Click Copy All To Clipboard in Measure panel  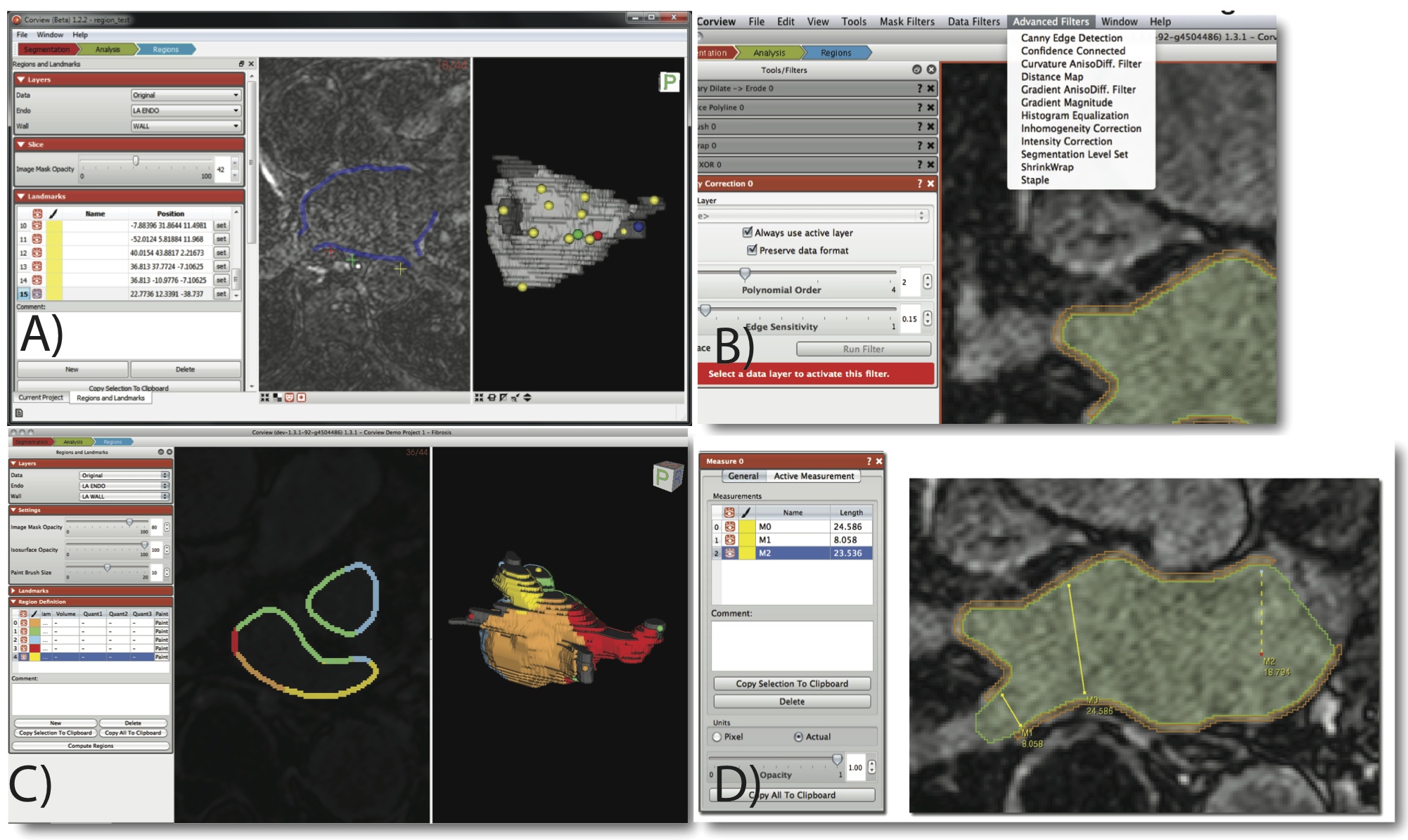tap(792, 795)
